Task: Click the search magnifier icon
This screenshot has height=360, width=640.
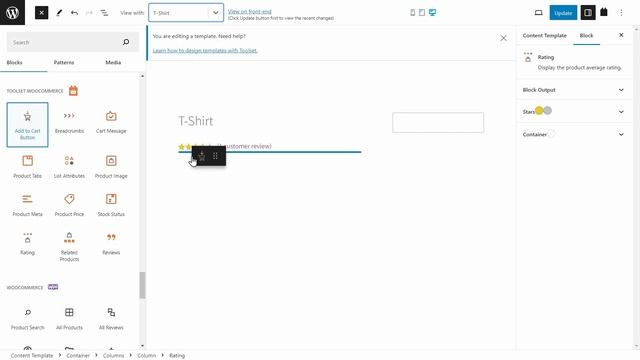Action: (126, 42)
